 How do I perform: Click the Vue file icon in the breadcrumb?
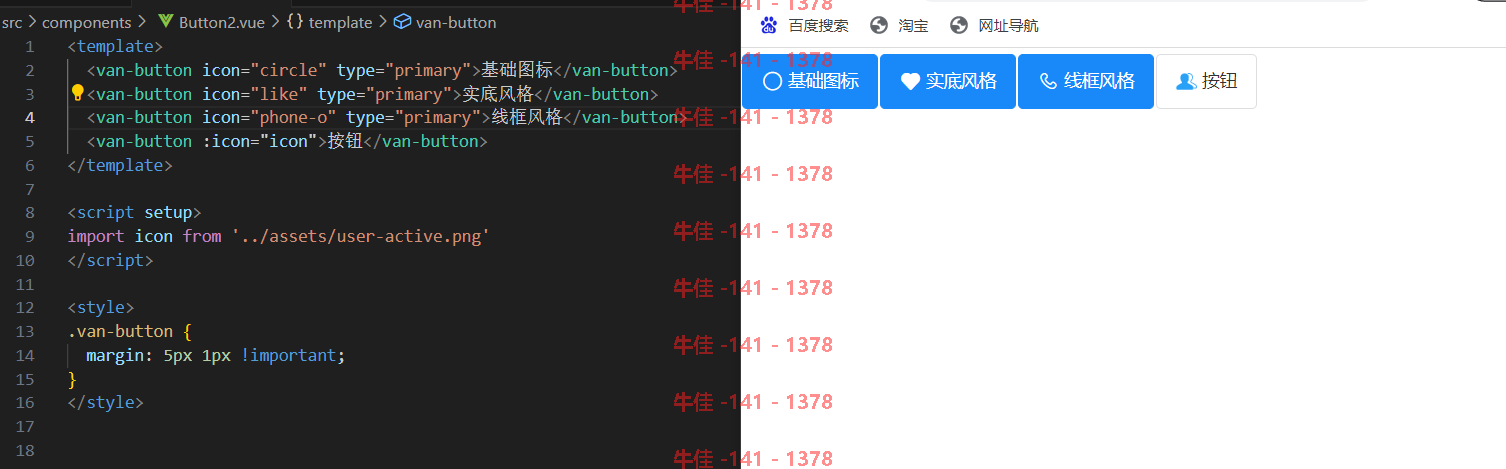pos(166,22)
